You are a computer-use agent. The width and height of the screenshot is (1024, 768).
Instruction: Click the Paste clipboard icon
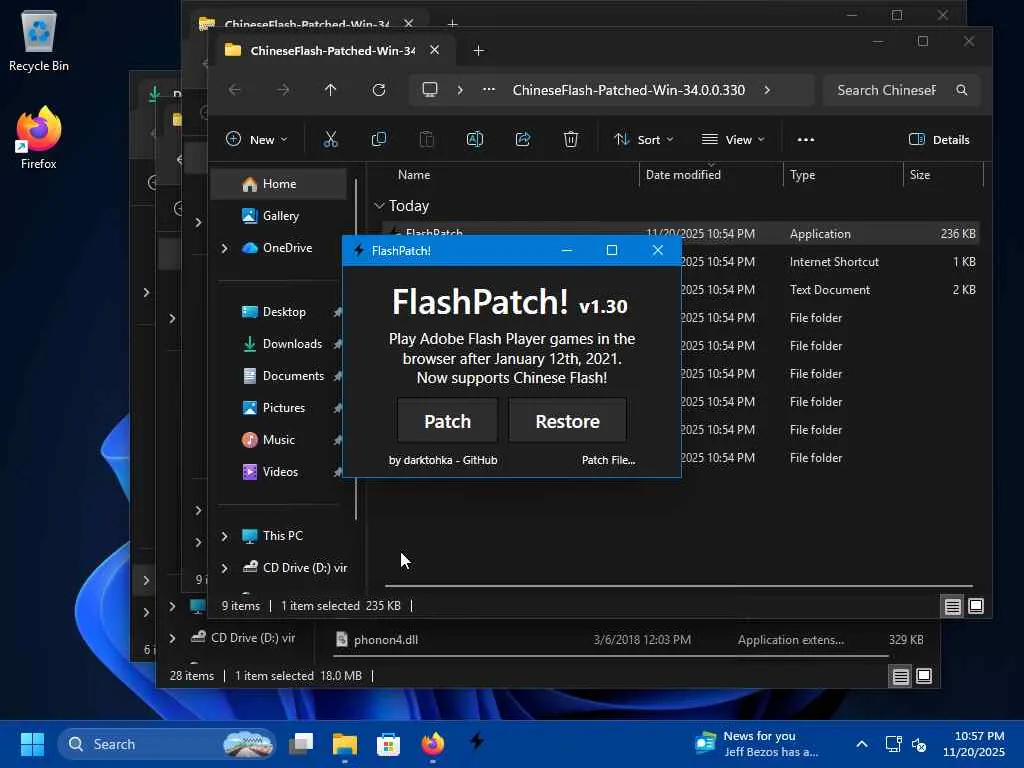(426, 139)
